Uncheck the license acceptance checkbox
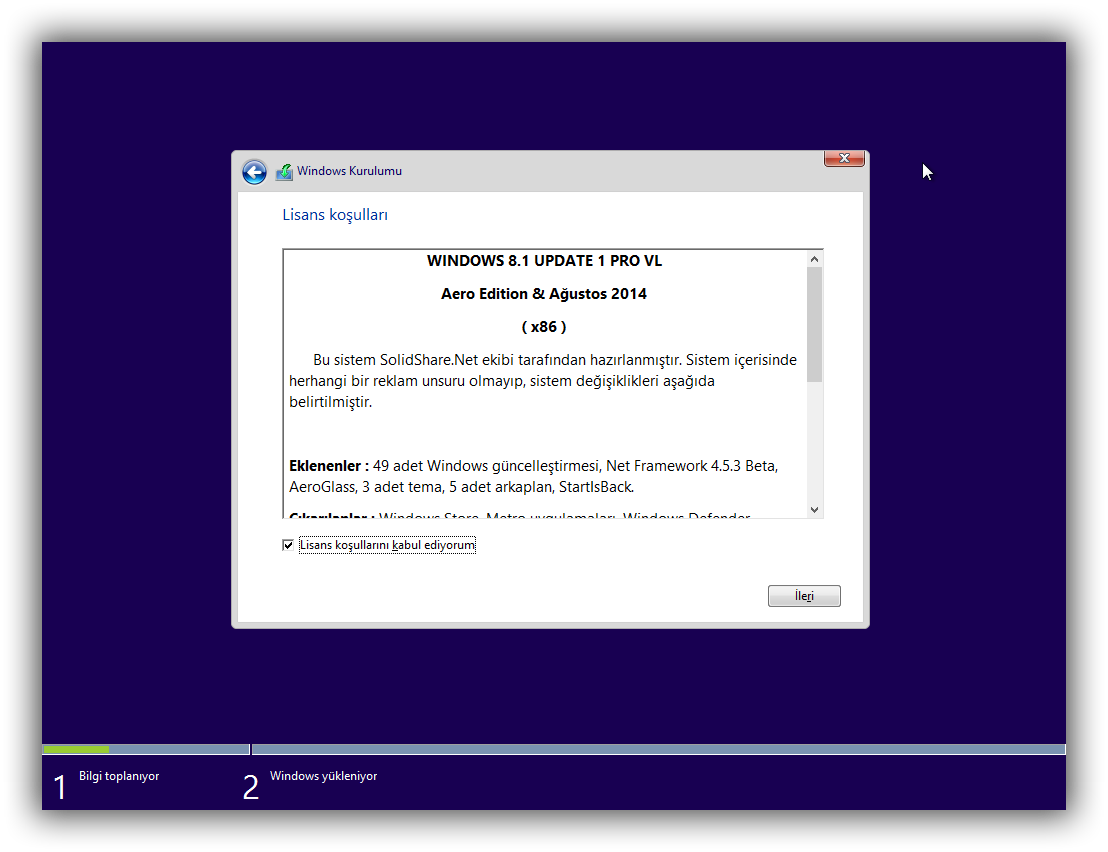This screenshot has width=1108, height=852. (288, 545)
